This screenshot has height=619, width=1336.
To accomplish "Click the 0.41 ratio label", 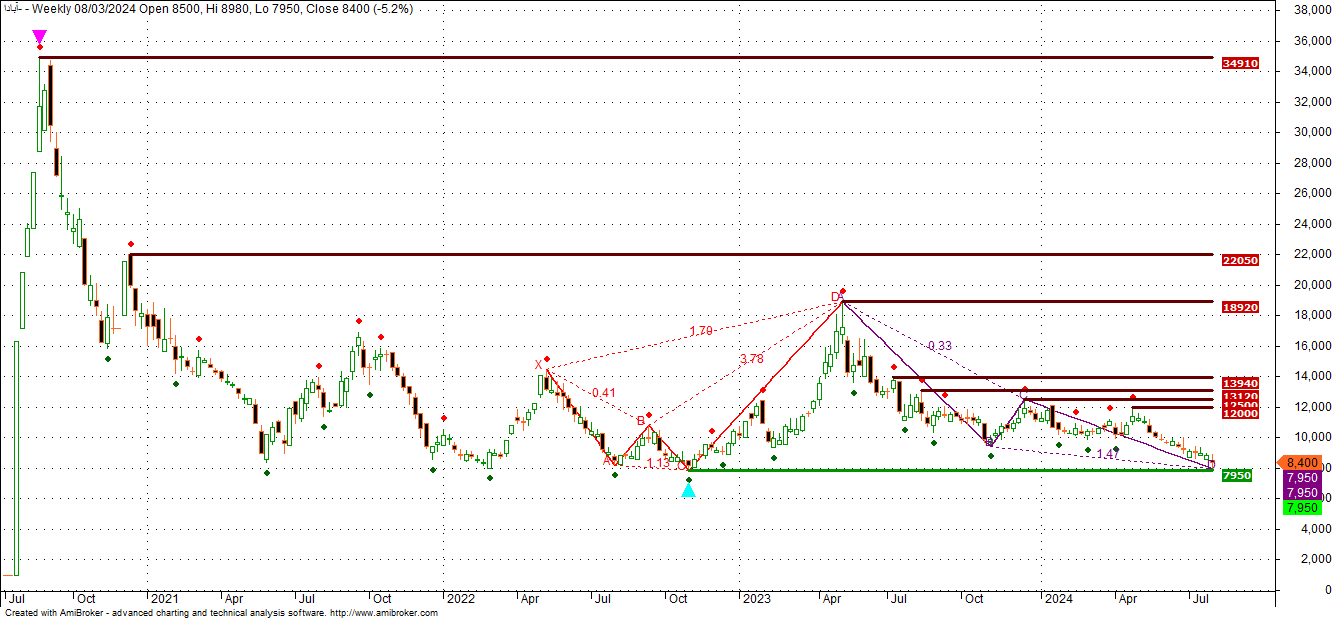I will 603,393.
